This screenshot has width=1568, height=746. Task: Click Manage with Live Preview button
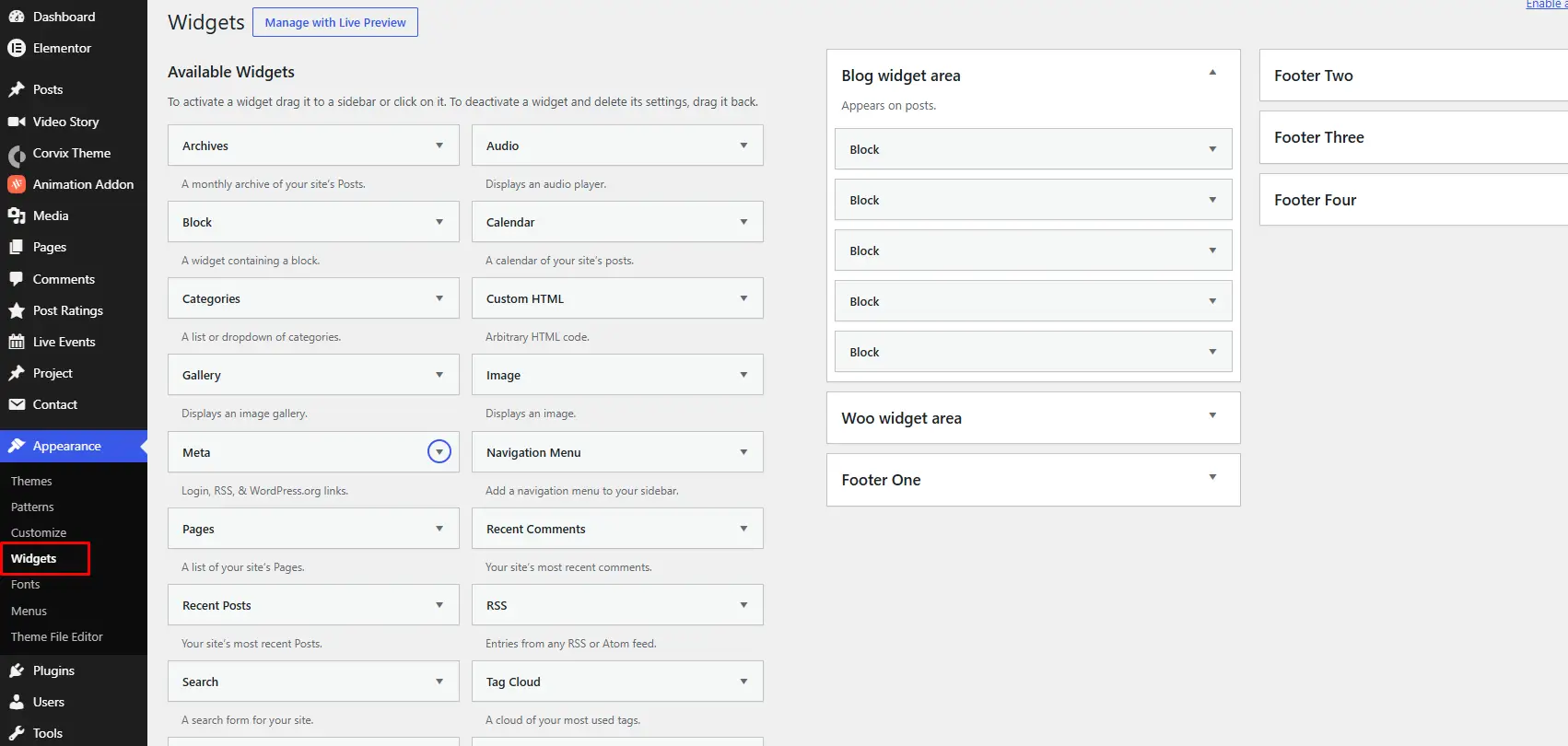(x=335, y=22)
